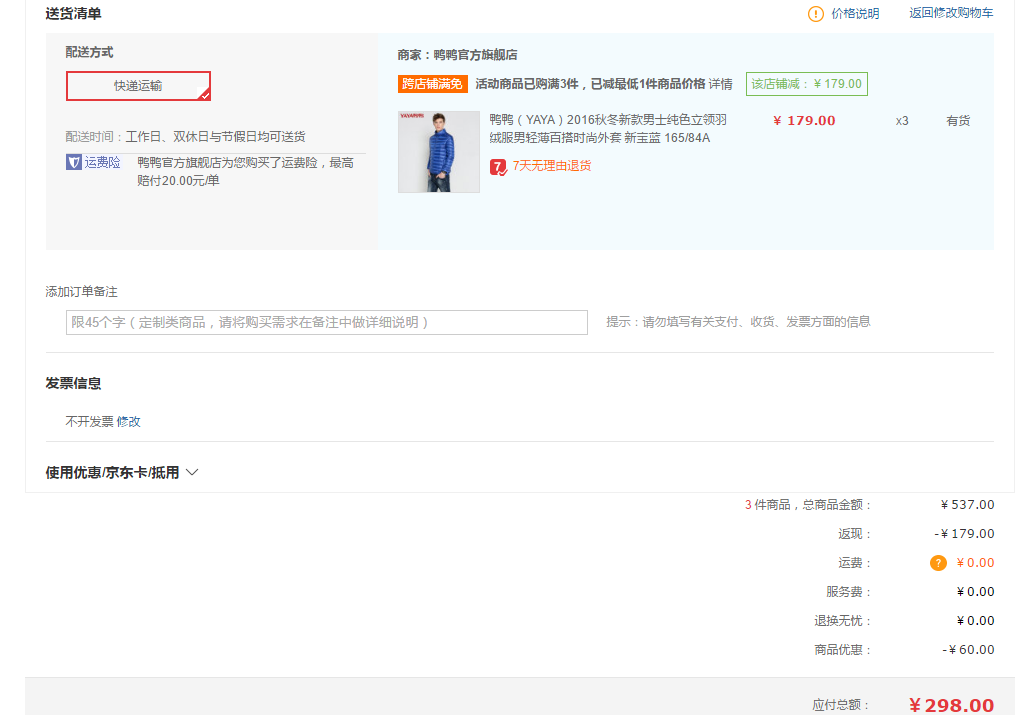Image resolution: width=1032 pixels, height=715 pixels.
Task: Click 修改 next to 不开发票
Action: tap(128, 421)
